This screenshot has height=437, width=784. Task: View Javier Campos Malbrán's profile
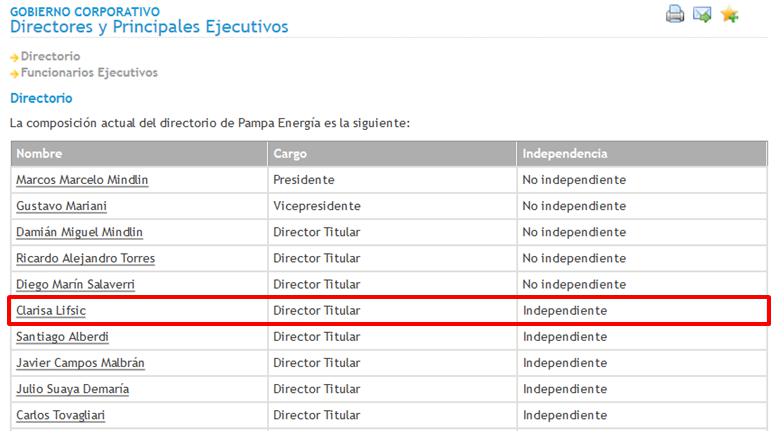(80, 363)
